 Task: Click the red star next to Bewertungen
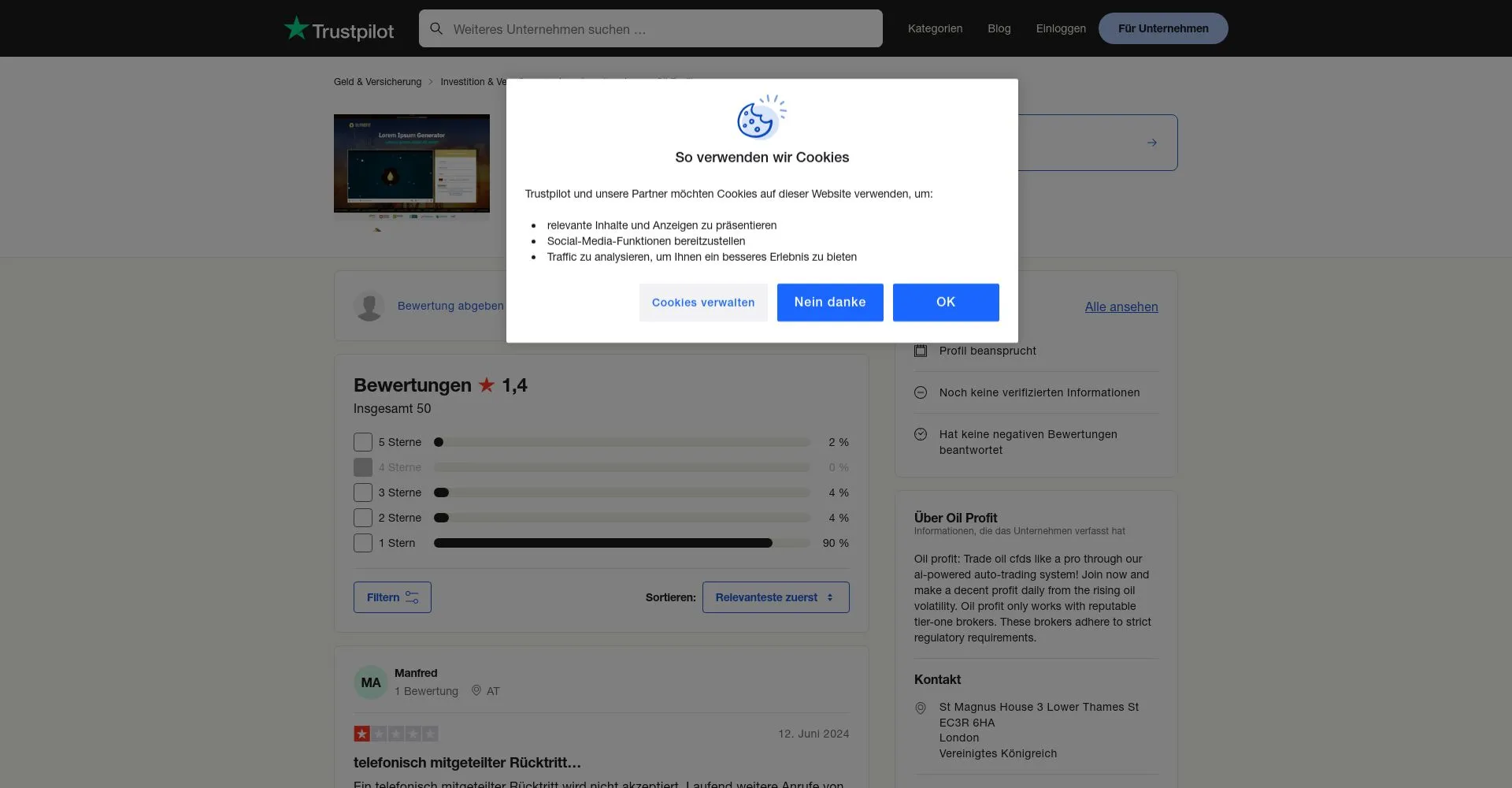[487, 385]
